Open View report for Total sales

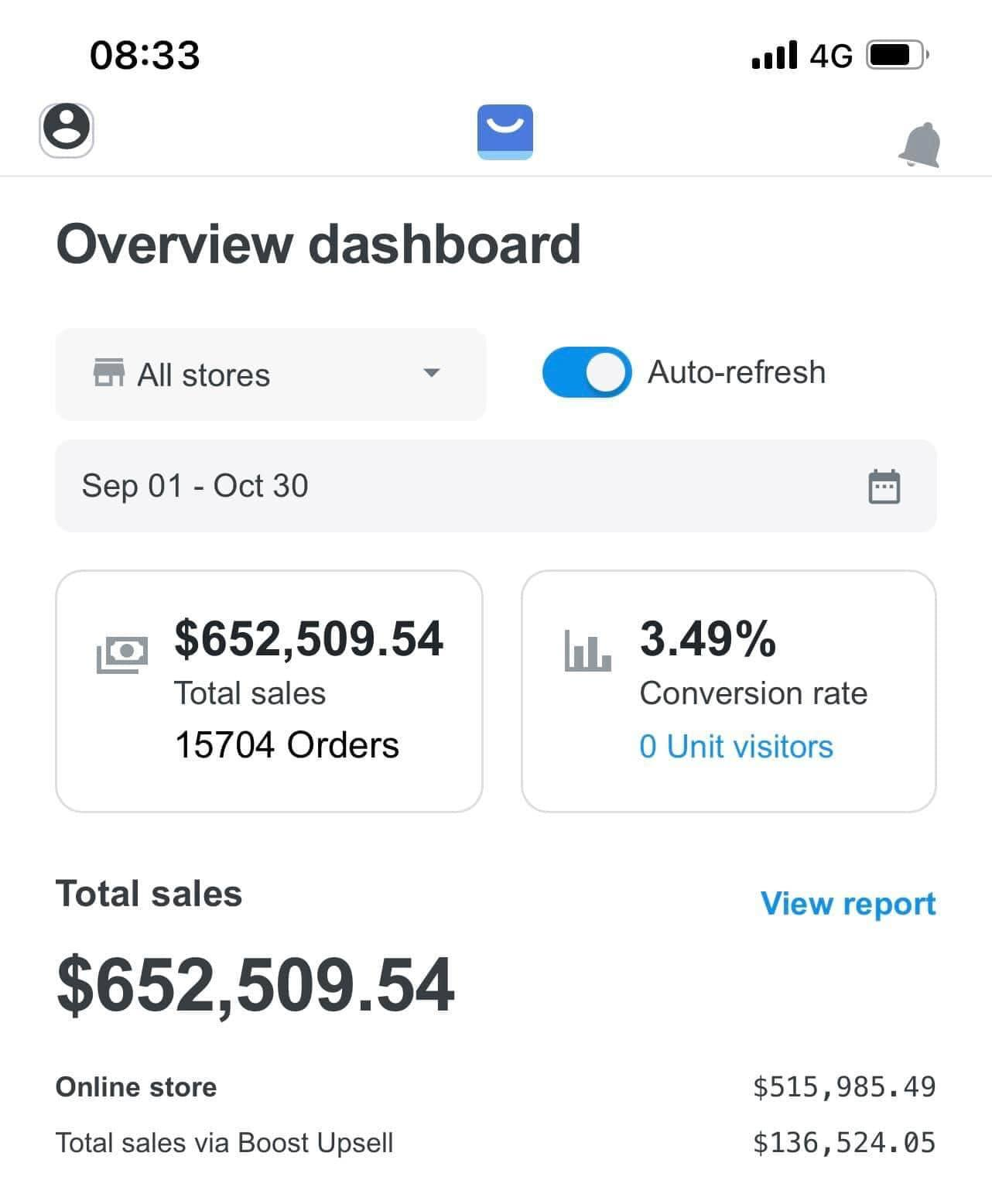[847, 903]
